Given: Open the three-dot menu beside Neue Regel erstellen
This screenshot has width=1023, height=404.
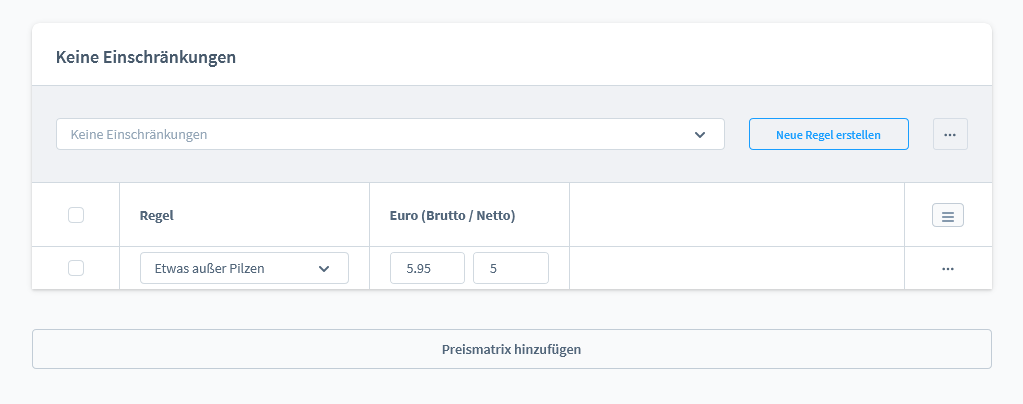Looking at the screenshot, I should pyautogui.click(x=950, y=134).
